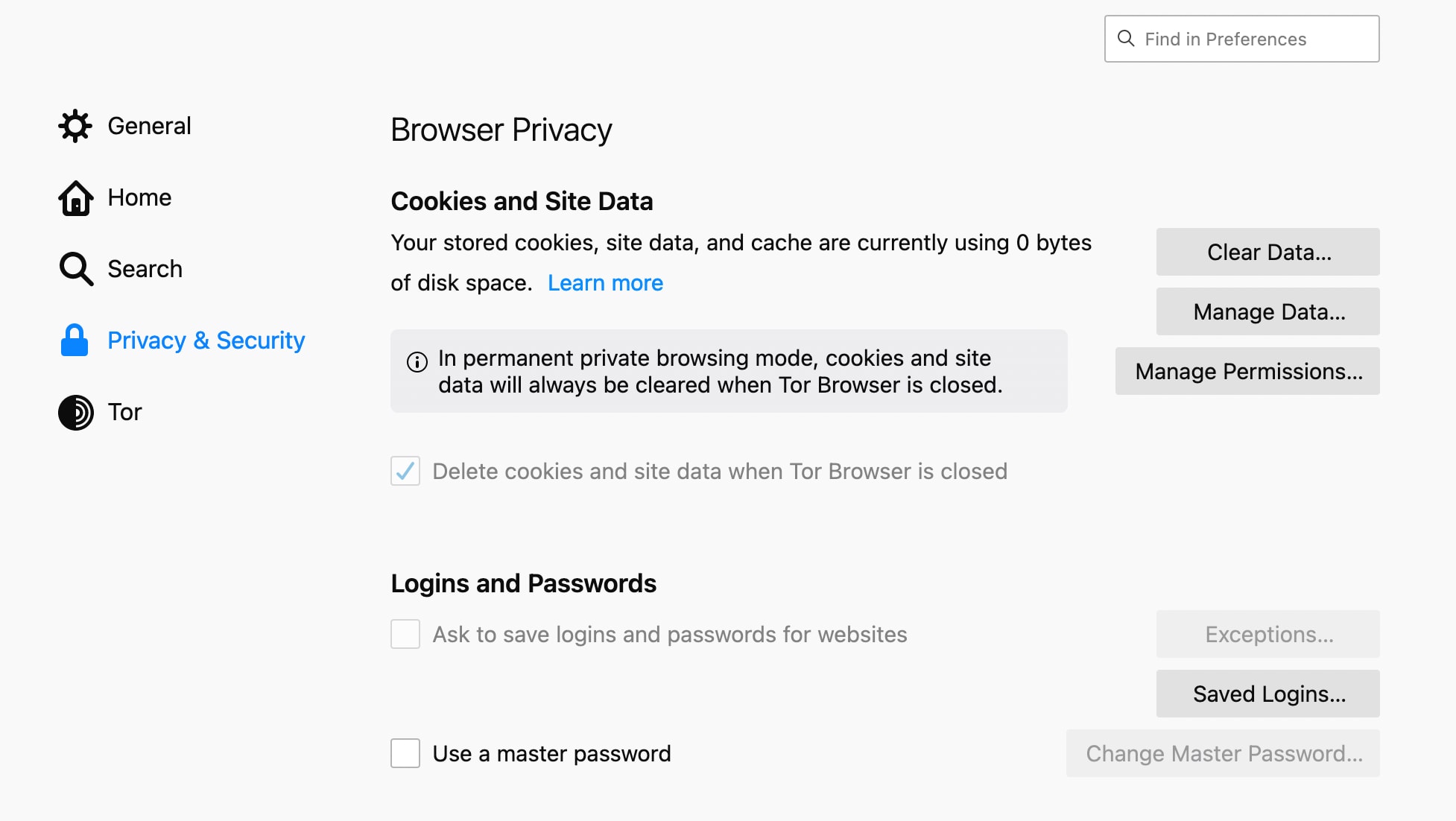Click the Search magnifier icon
This screenshot has width=1456, height=821.
[x=76, y=268]
